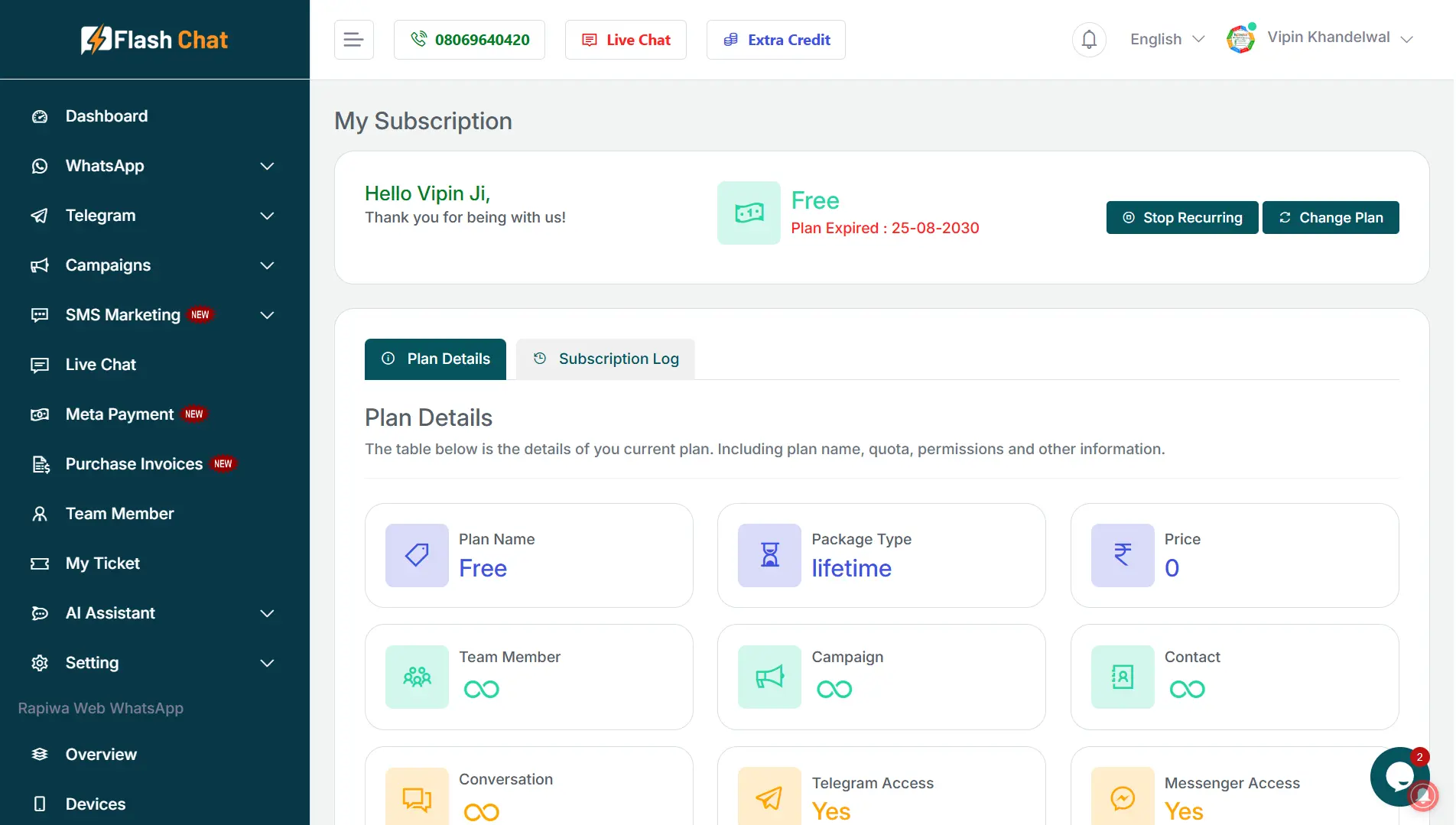Click the rupee Price icon
1456x825 pixels.
coord(1122,555)
